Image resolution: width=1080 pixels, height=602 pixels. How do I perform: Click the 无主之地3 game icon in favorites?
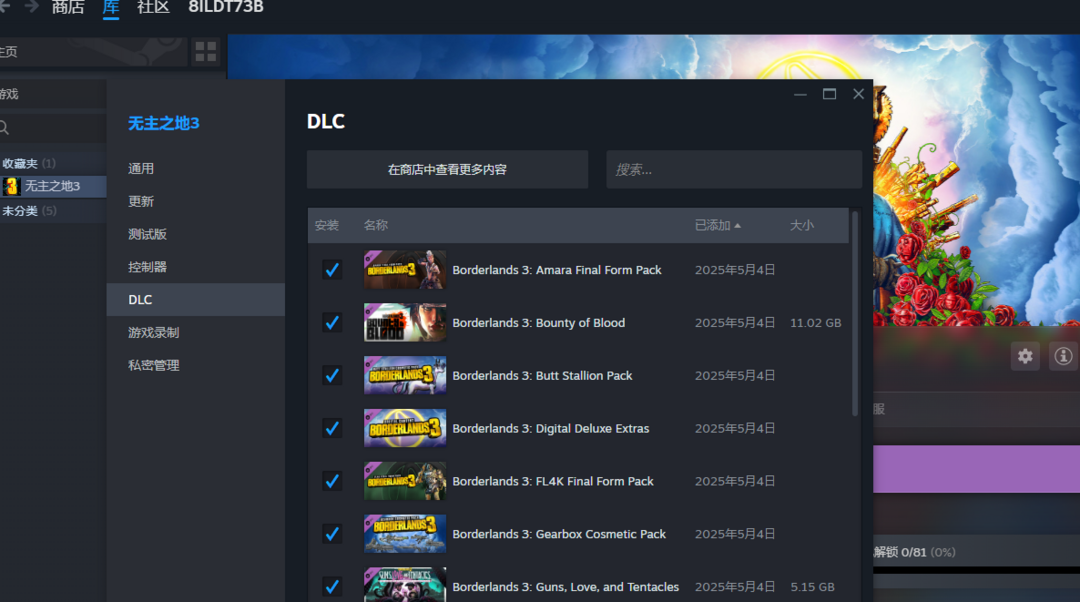pos(11,186)
